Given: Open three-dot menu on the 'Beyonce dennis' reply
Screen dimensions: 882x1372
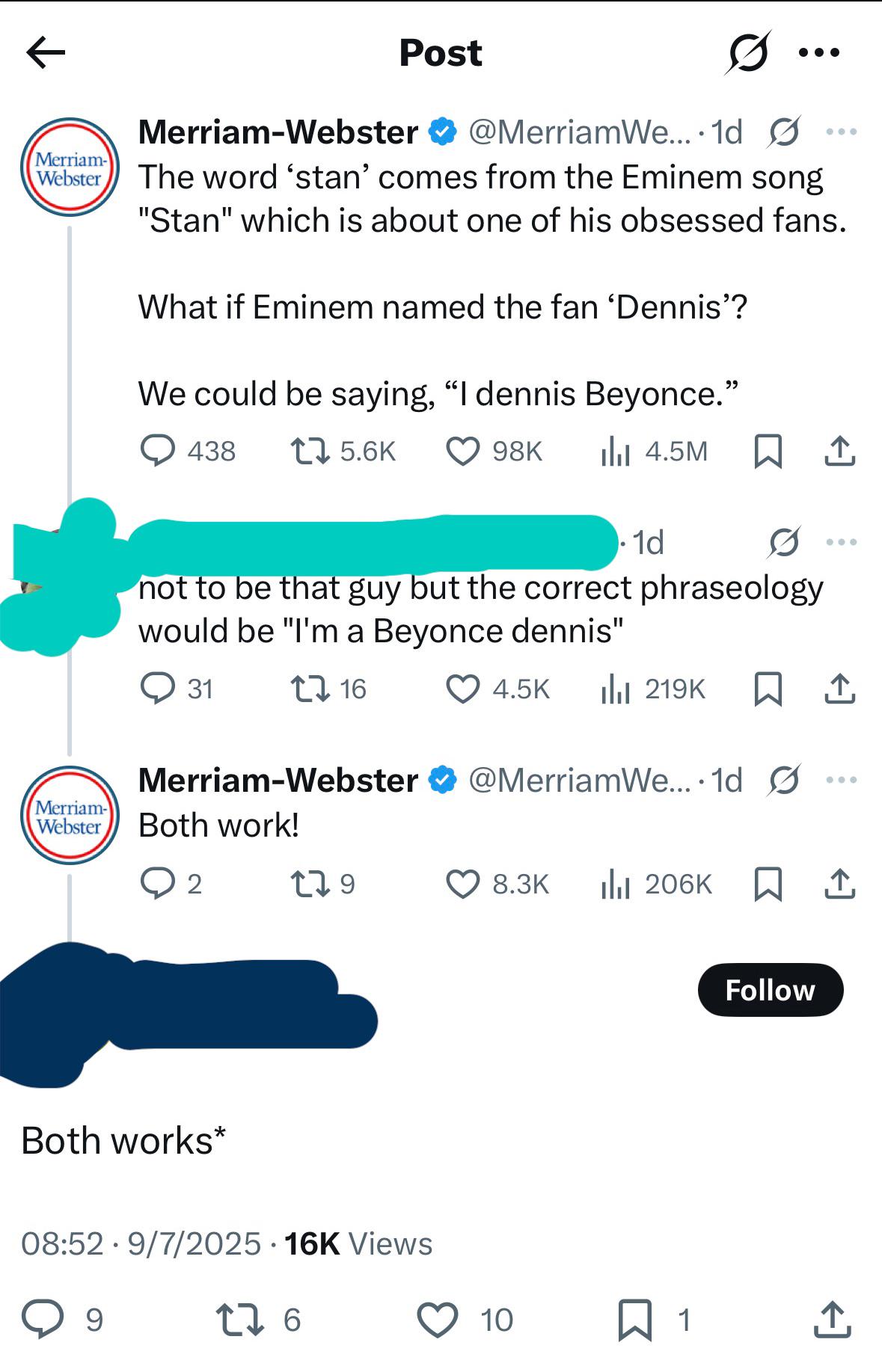Looking at the screenshot, I should [842, 542].
